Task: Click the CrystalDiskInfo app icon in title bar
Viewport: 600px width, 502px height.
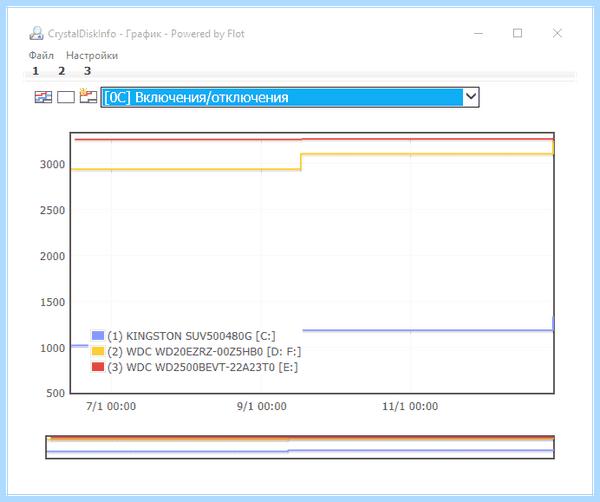Action: click(36, 34)
